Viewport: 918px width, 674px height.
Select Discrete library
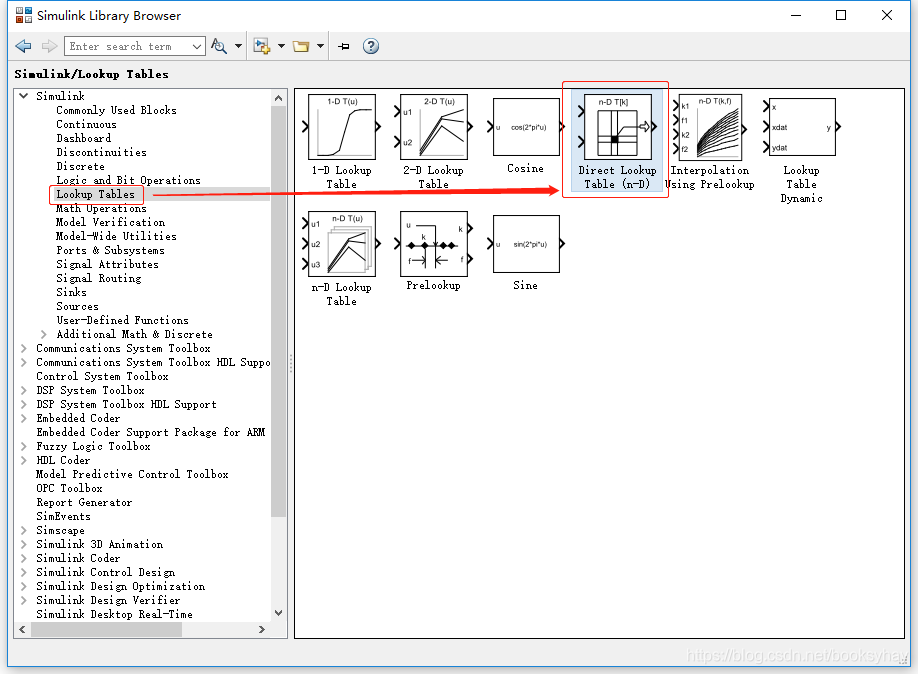click(80, 166)
